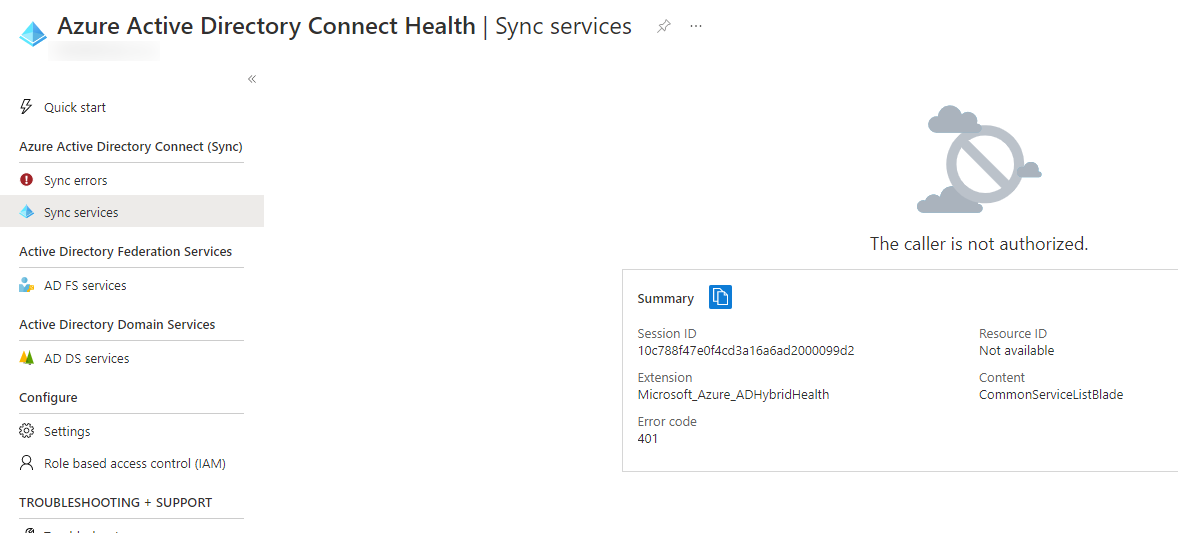Click the Settings gear icon
The width and height of the screenshot is (1178, 533).
(x=26, y=431)
